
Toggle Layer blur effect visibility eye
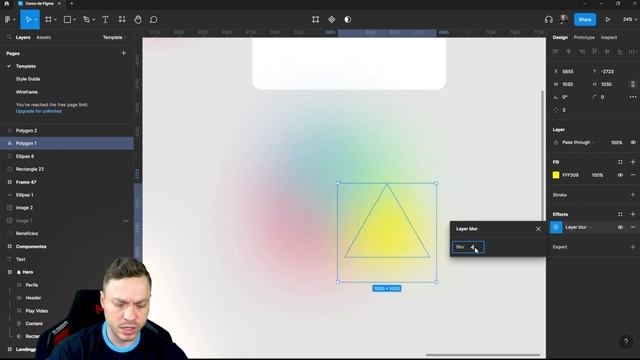pyautogui.click(x=620, y=227)
